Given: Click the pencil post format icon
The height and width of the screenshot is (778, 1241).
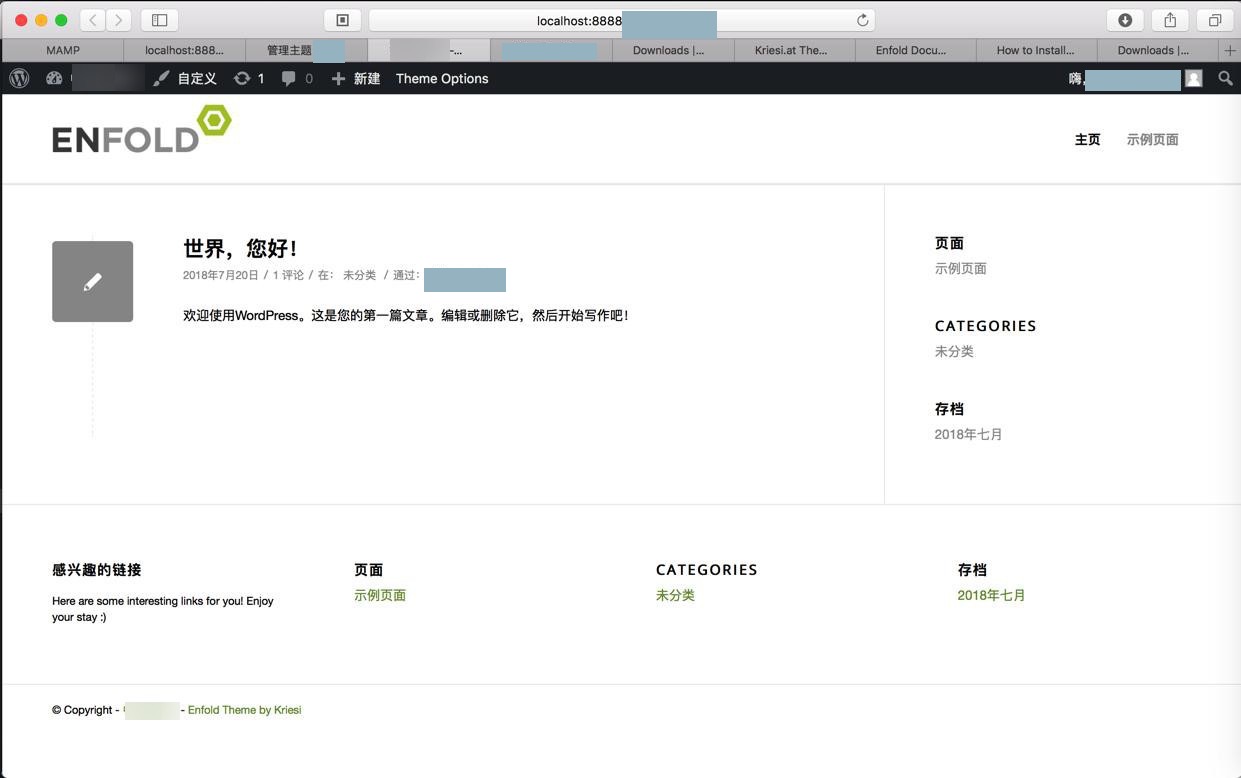Looking at the screenshot, I should [92, 281].
